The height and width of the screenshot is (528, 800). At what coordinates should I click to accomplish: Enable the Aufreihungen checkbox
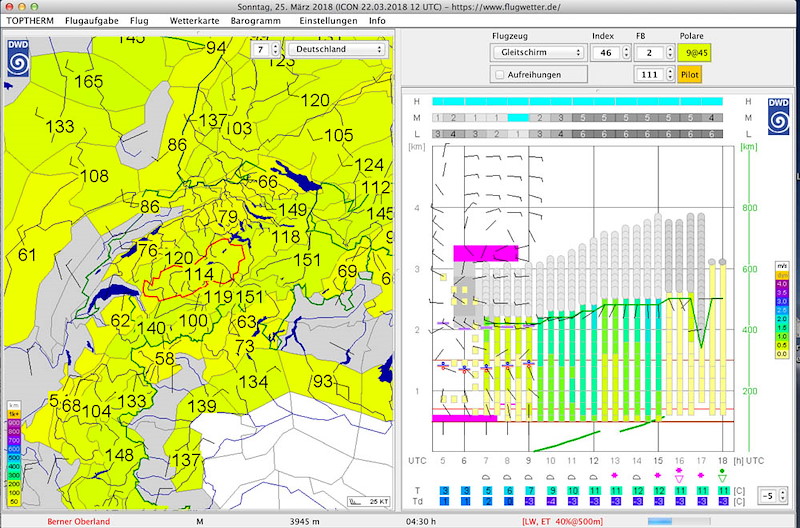499,74
